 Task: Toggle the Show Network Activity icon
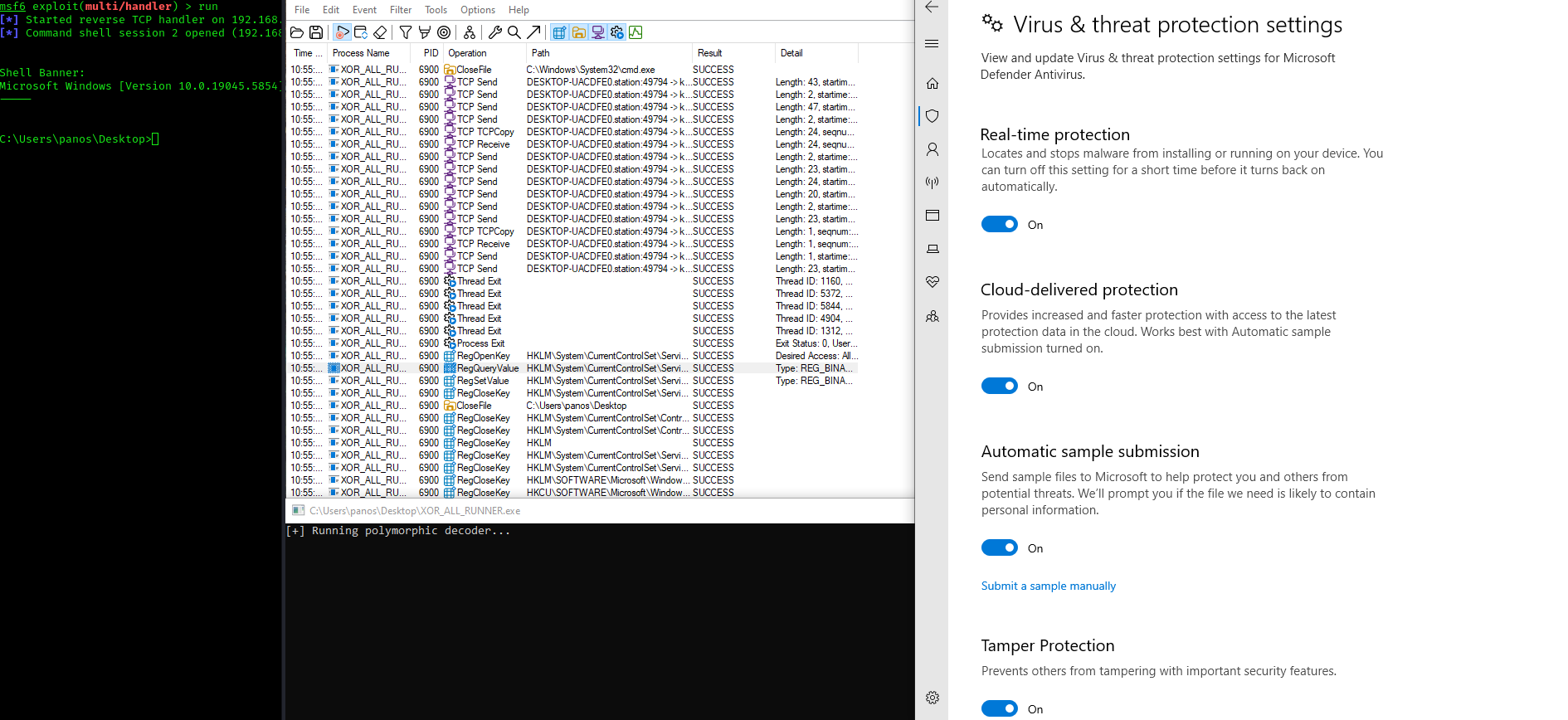pos(597,32)
